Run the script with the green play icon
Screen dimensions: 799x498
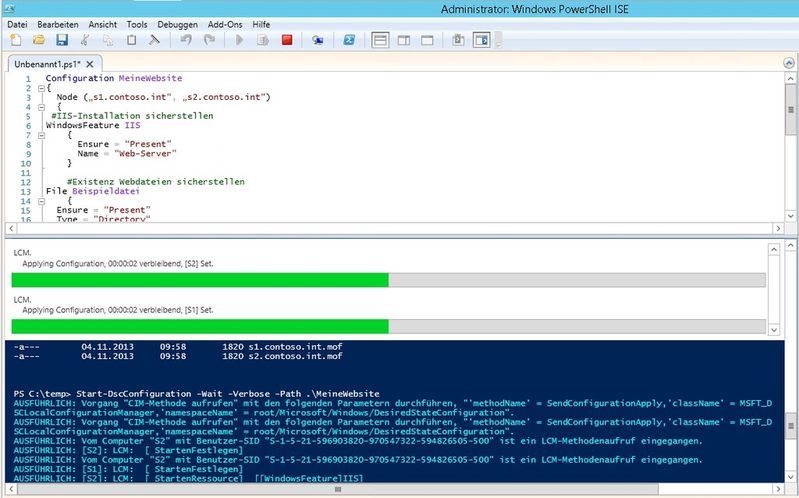[x=239, y=40]
